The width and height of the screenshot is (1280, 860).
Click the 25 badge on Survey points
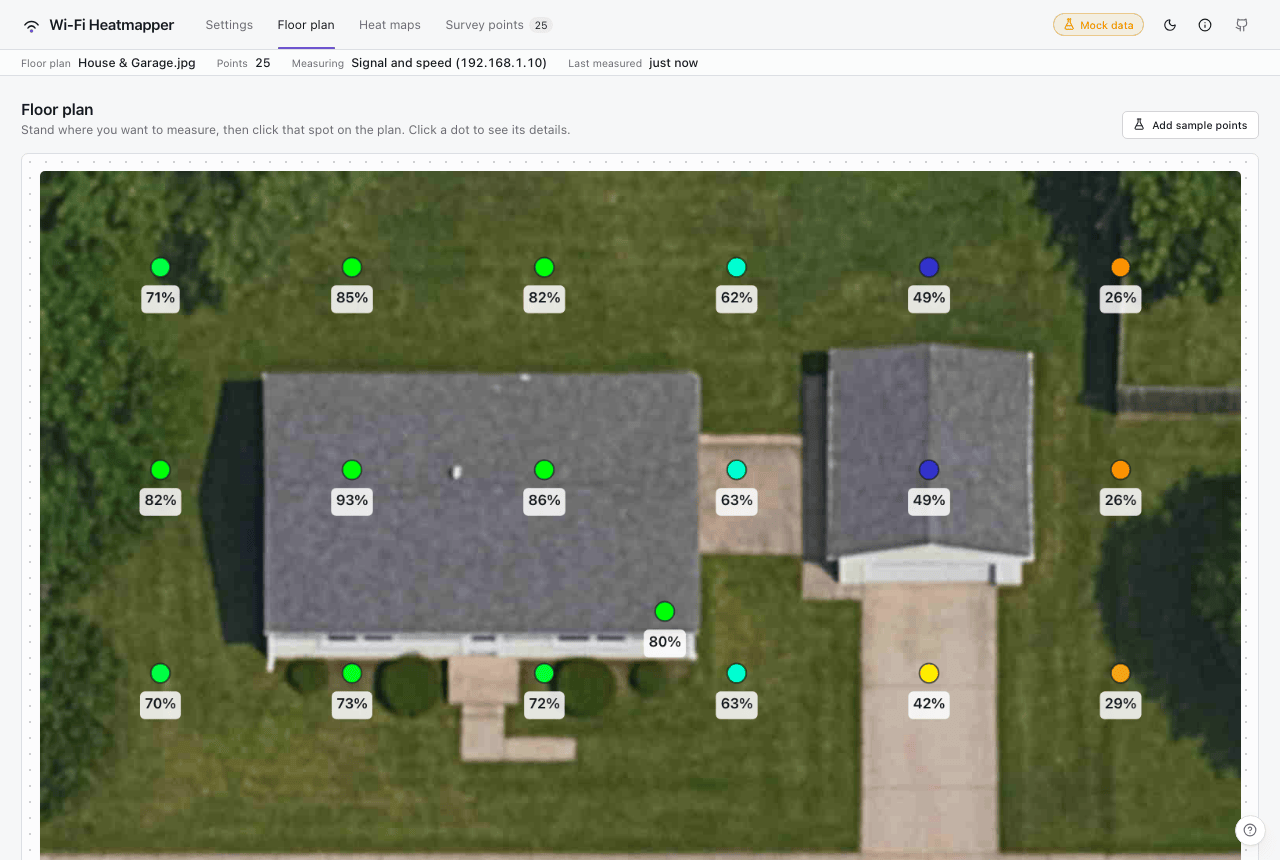pos(541,25)
